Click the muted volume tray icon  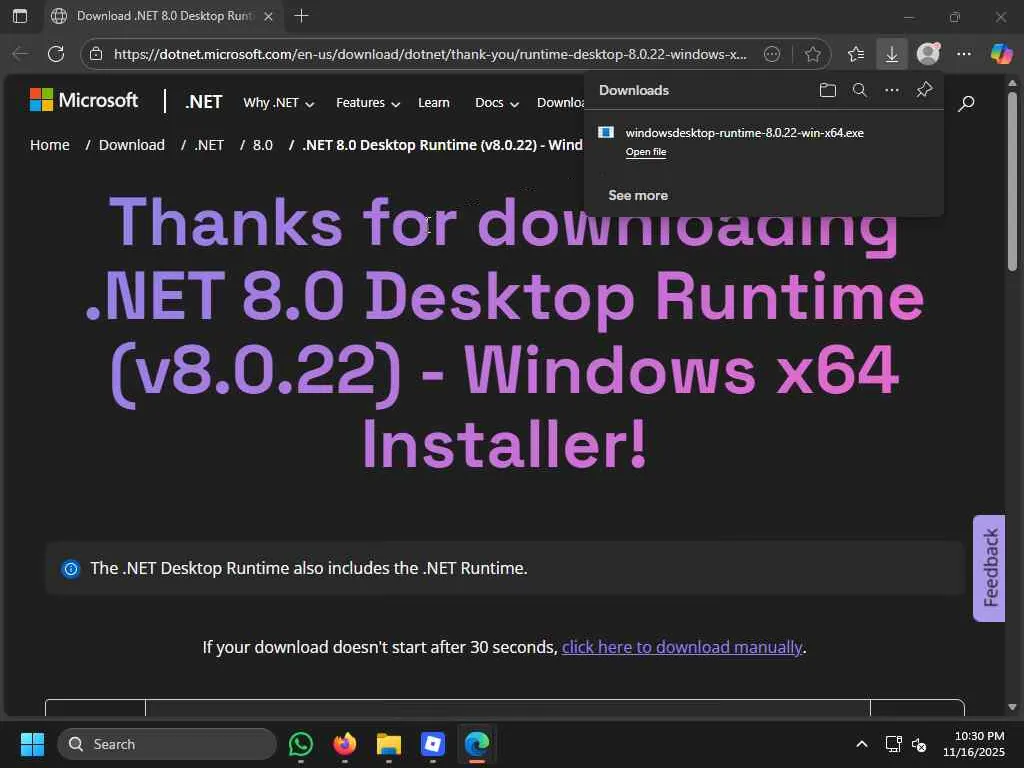point(919,744)
